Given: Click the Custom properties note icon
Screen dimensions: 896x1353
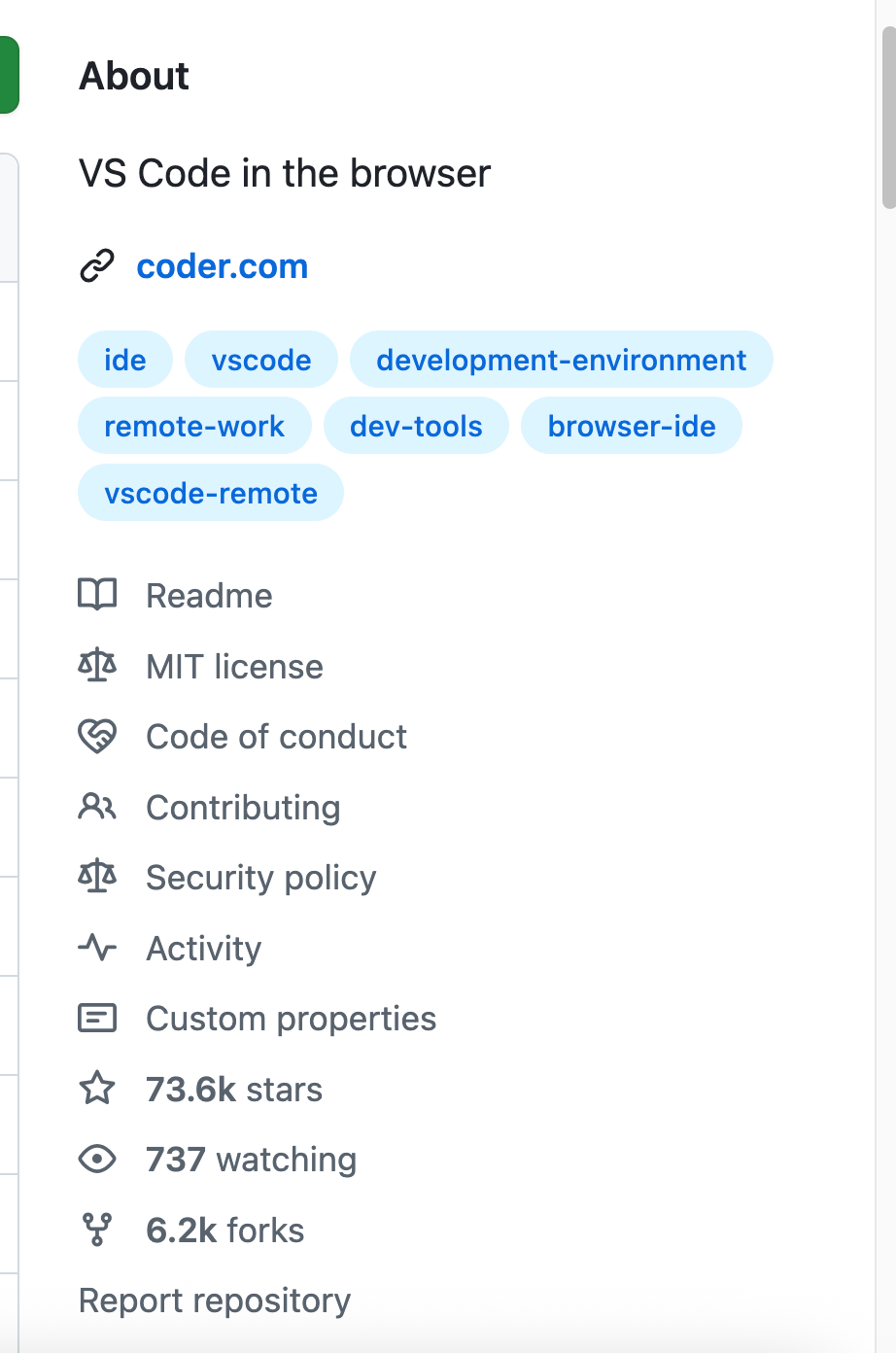Looking at the screenshot, I should point(97,1018).
